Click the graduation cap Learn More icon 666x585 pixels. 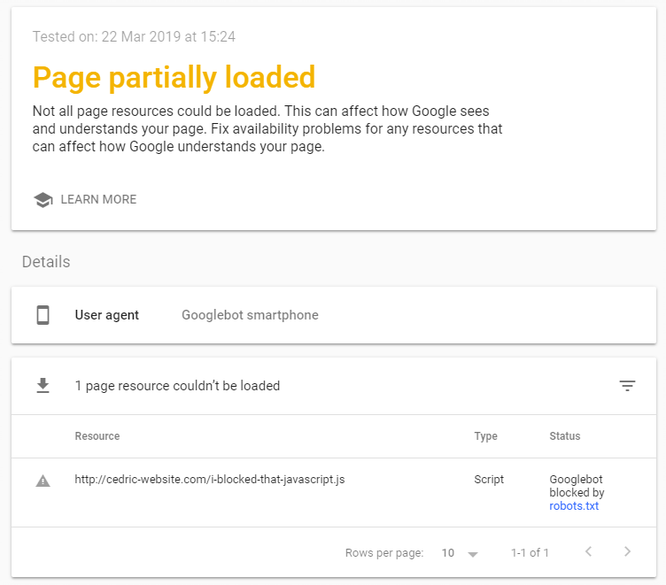point(43,200)
